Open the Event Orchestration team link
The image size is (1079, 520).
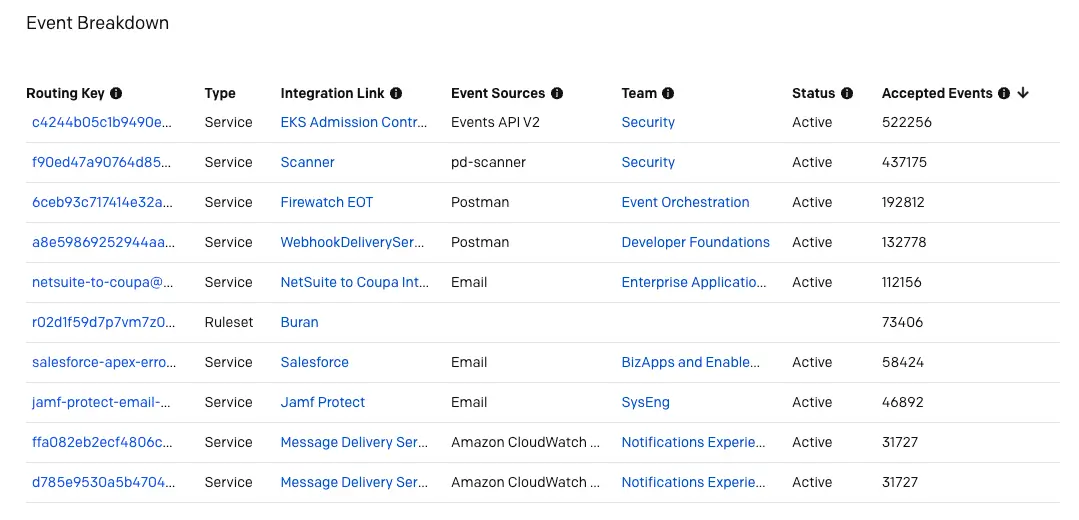(685, 202)
